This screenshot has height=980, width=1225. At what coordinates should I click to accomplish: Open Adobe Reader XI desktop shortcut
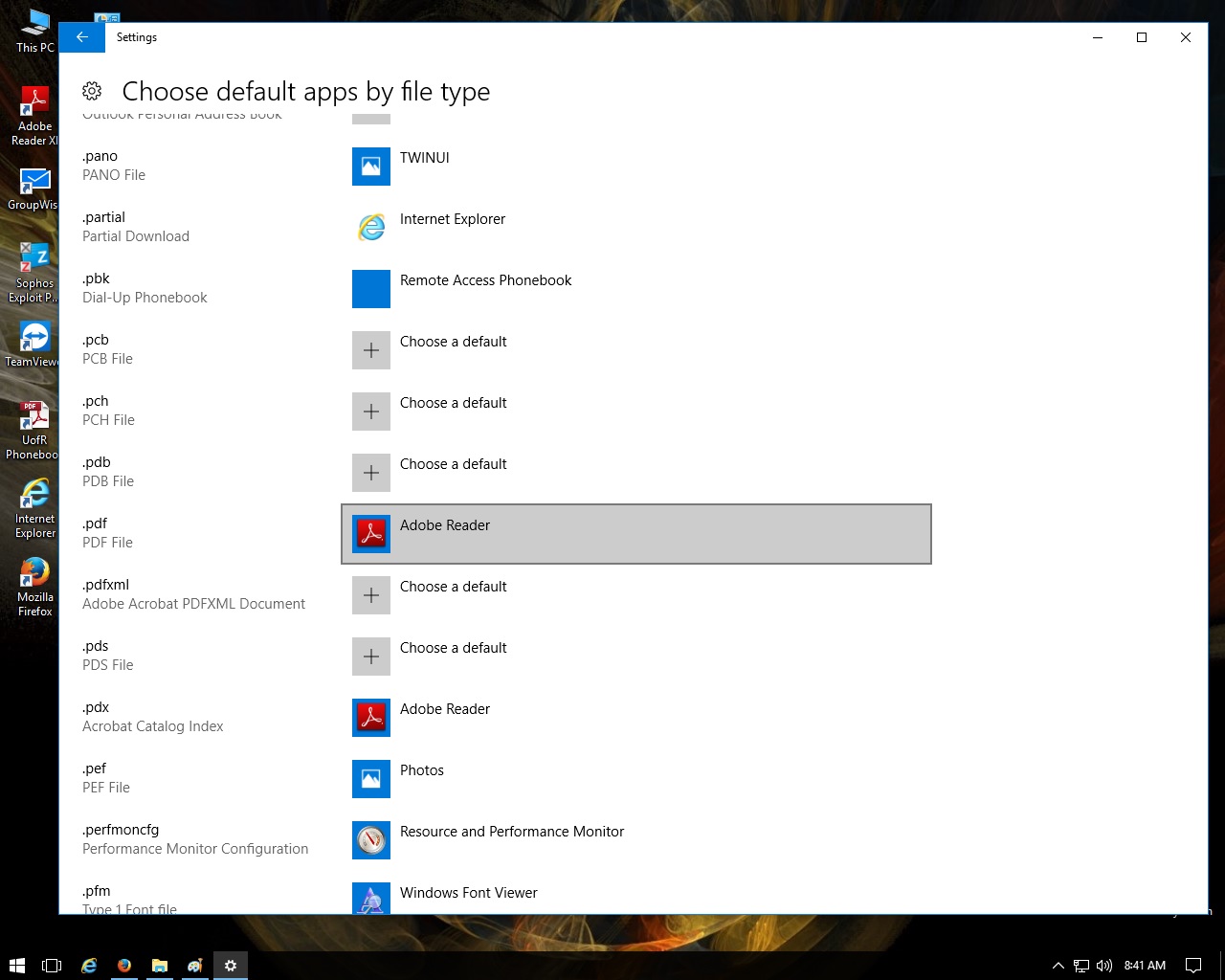point(34,115)
